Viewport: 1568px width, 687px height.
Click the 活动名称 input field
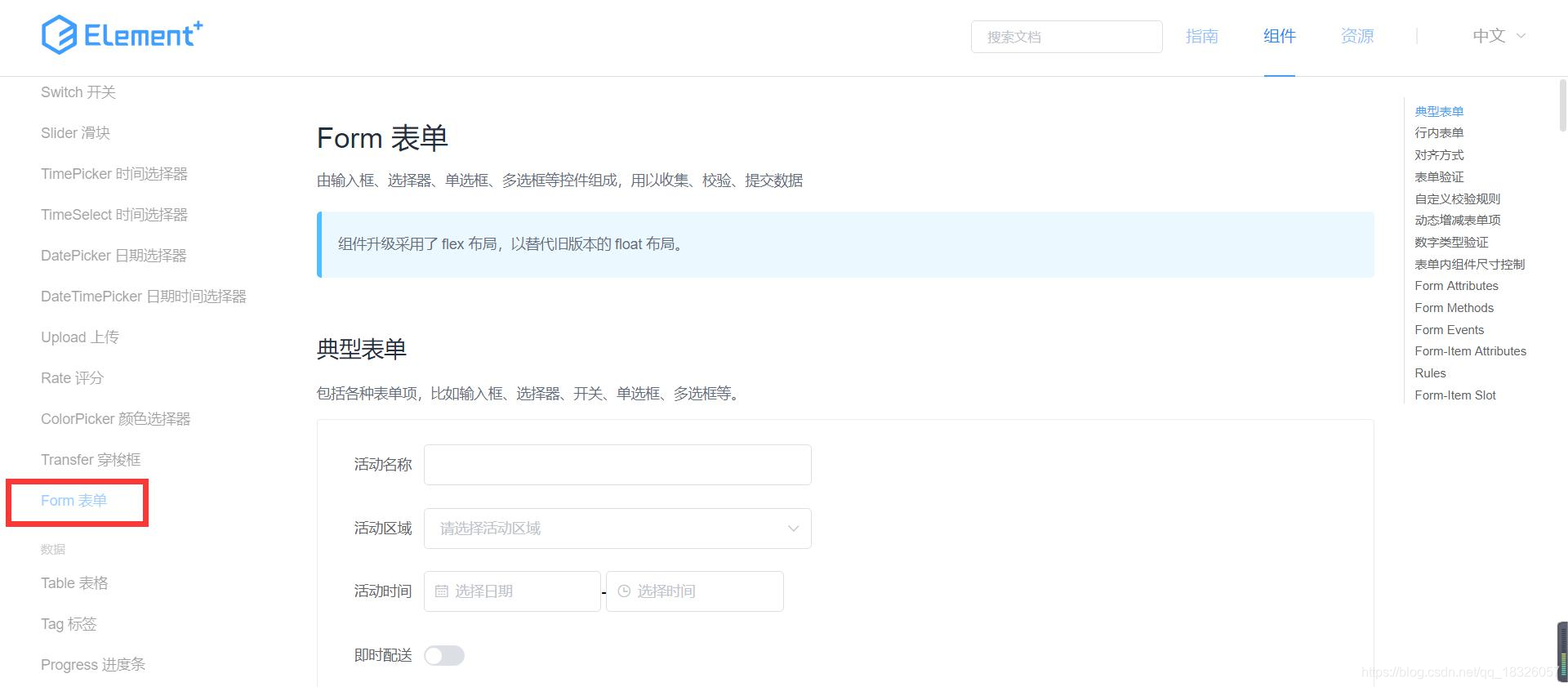click(x=617, y=465)
